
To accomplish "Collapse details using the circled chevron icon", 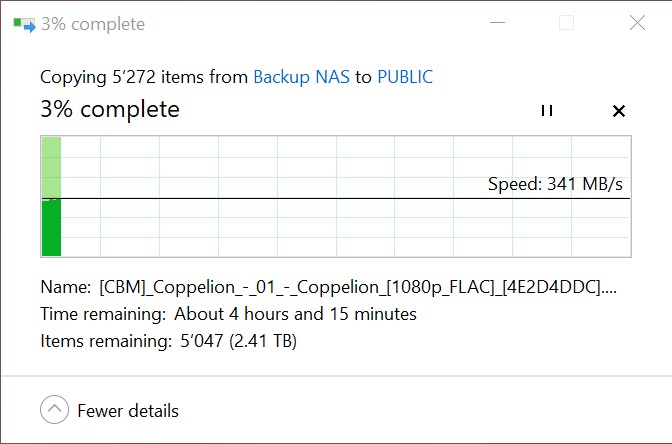I will pos(54,410).
